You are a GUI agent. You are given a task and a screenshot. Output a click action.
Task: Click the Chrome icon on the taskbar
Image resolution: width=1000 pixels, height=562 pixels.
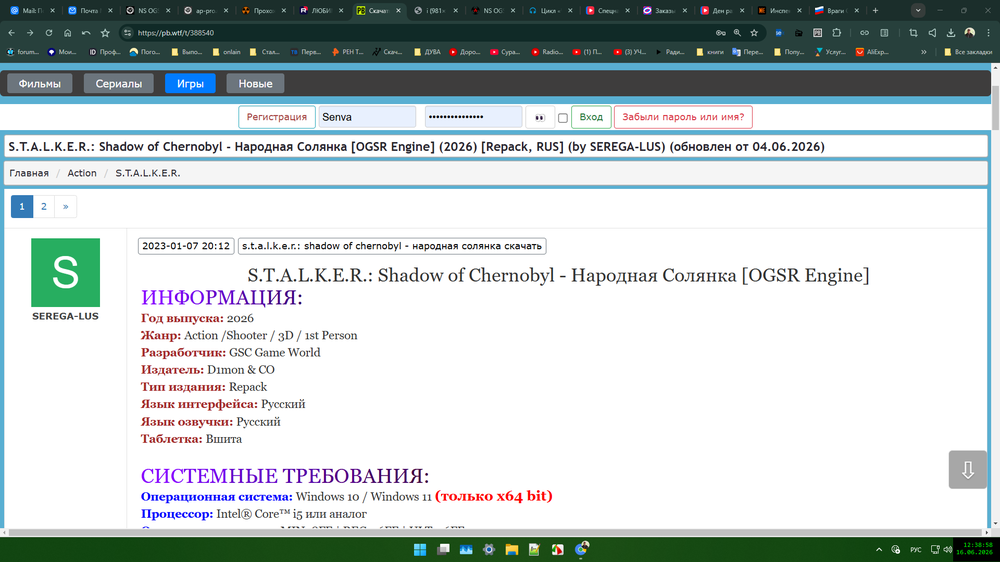581,549
